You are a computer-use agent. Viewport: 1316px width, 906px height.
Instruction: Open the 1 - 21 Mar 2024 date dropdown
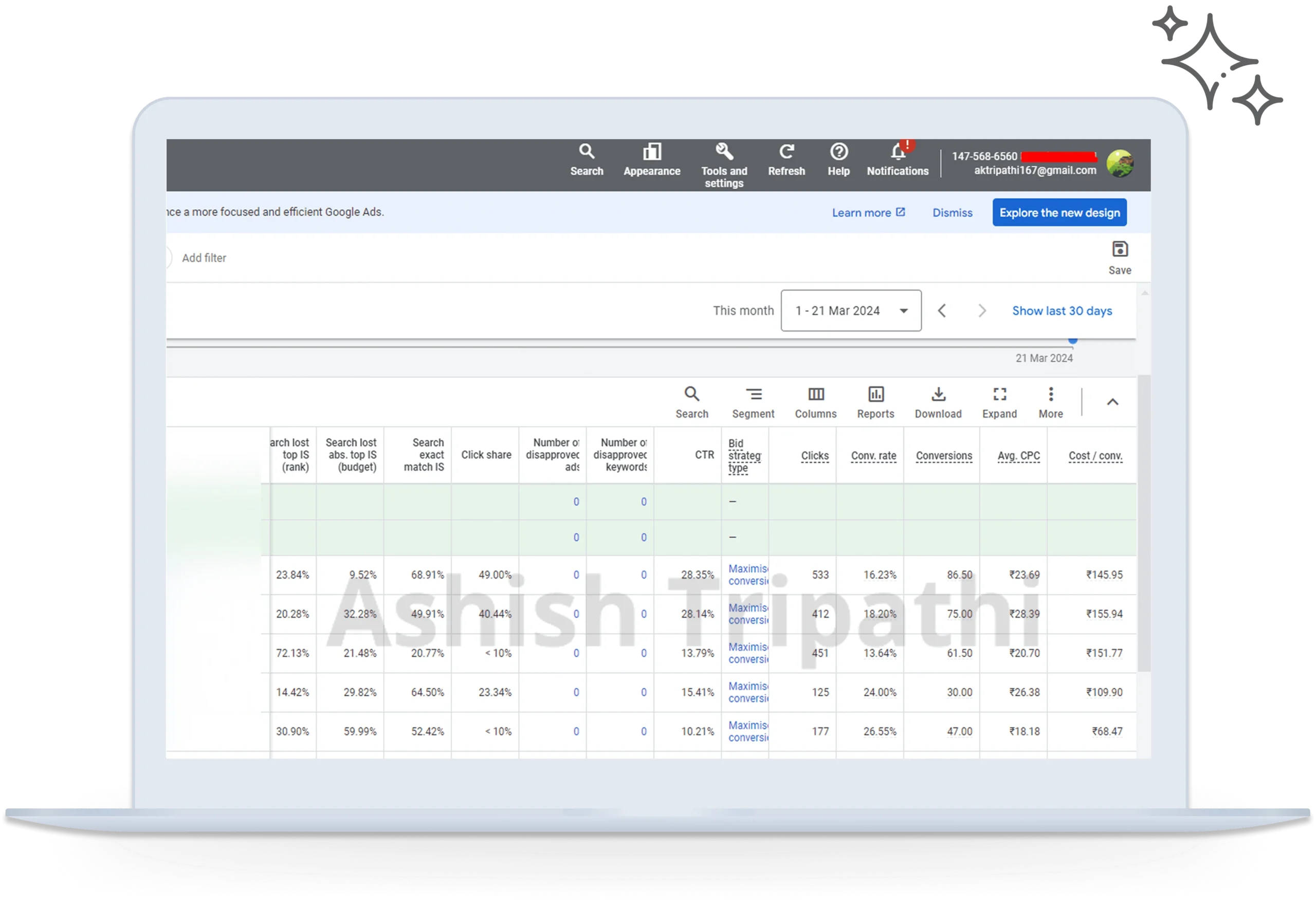(850, 310)
